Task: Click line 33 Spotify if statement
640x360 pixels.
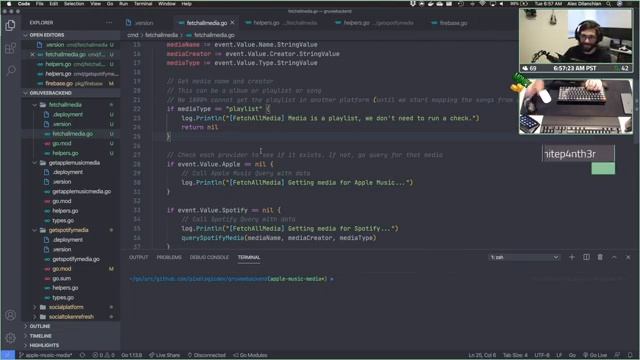Action: [x=224, y=210]
